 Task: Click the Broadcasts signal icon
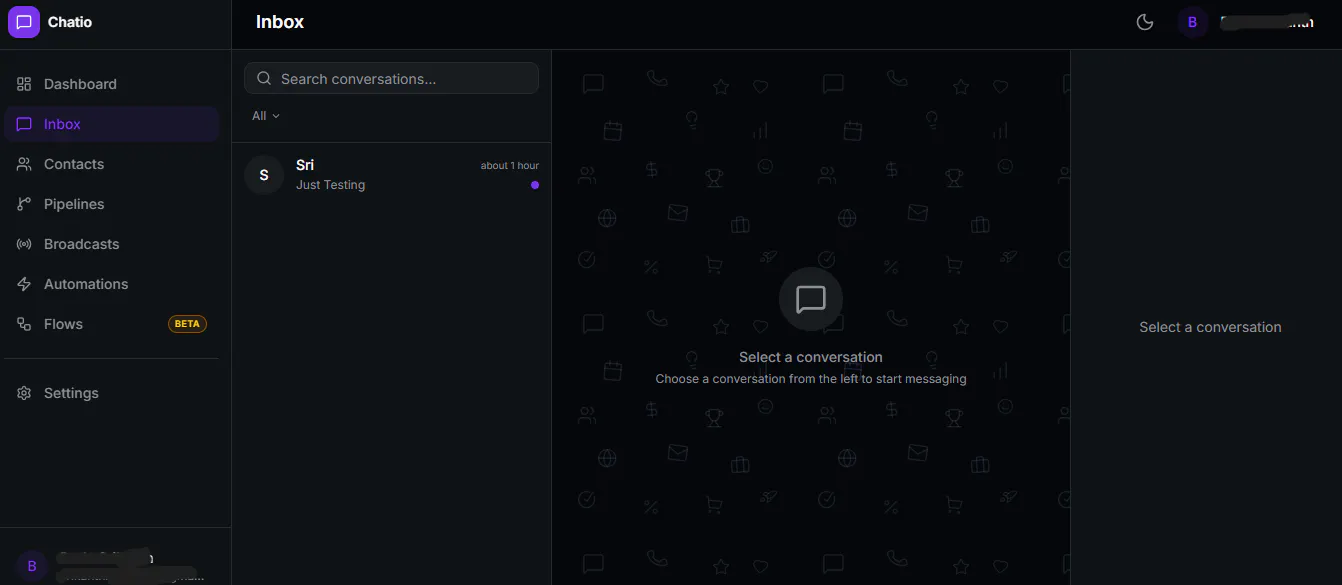pyautogui.click(x=24, y=244)
